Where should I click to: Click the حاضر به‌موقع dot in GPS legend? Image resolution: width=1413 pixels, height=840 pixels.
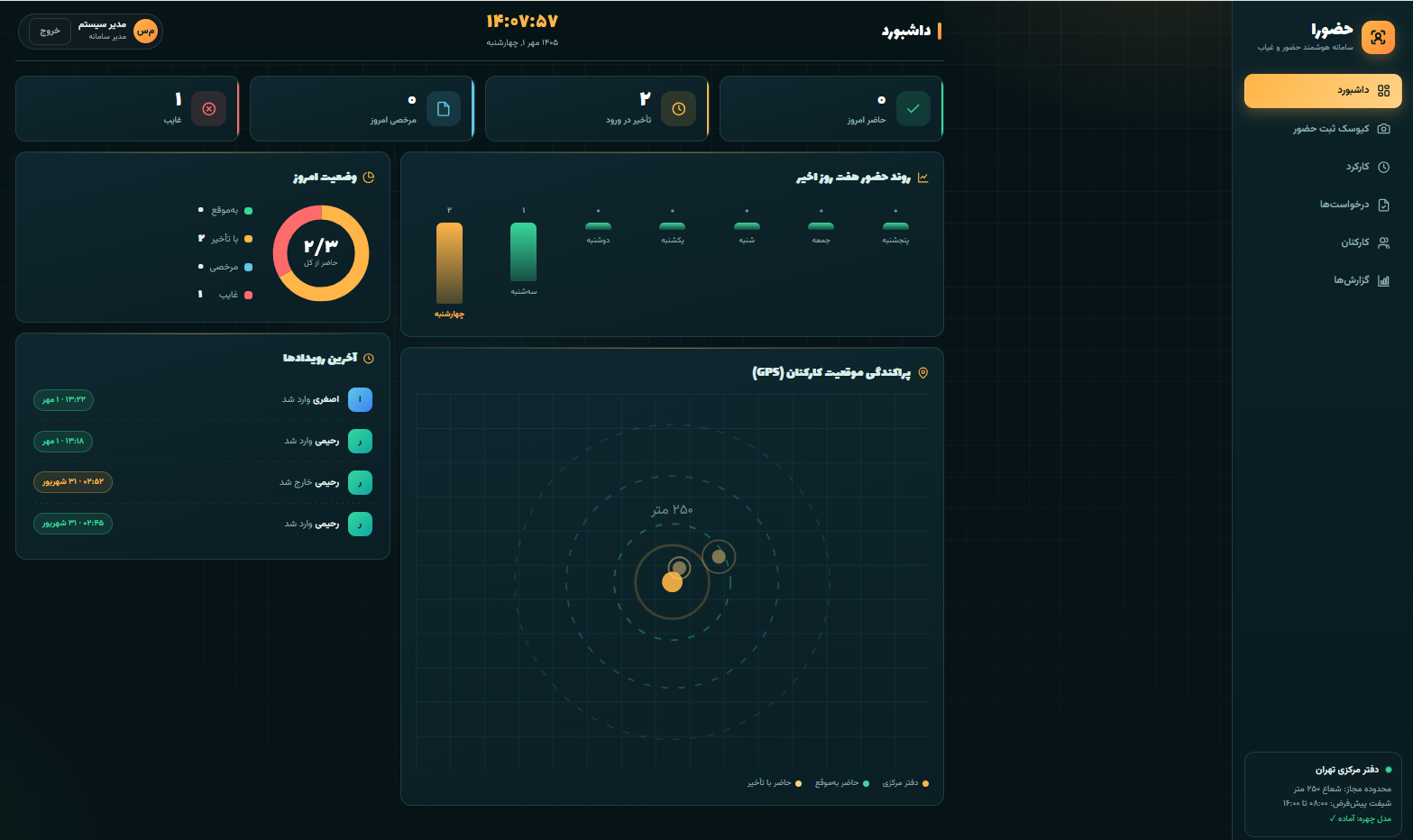pos(867,783)
